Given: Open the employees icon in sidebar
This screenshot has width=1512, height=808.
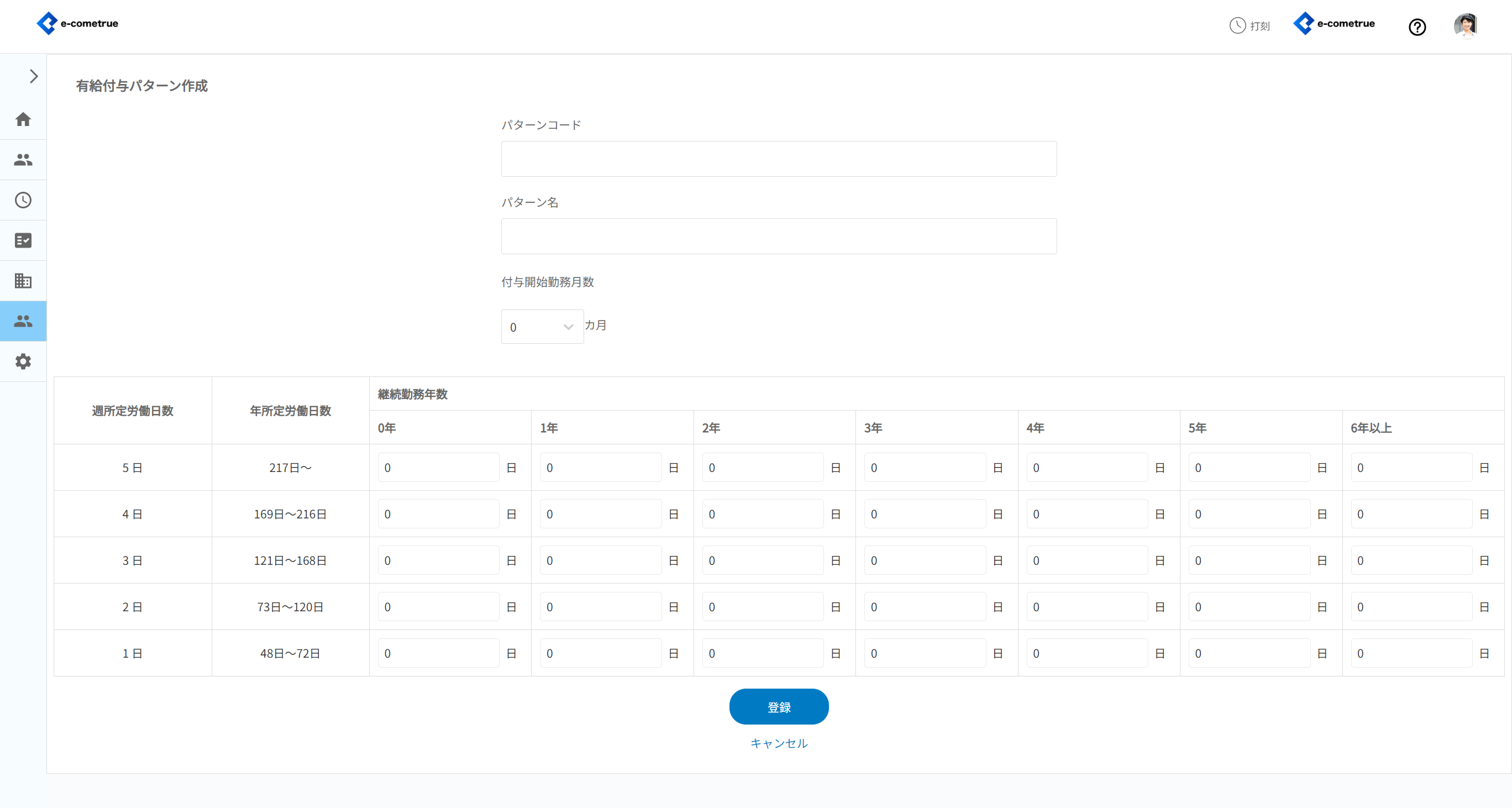Looking at the screenshot, I should [x=23, y=160].
